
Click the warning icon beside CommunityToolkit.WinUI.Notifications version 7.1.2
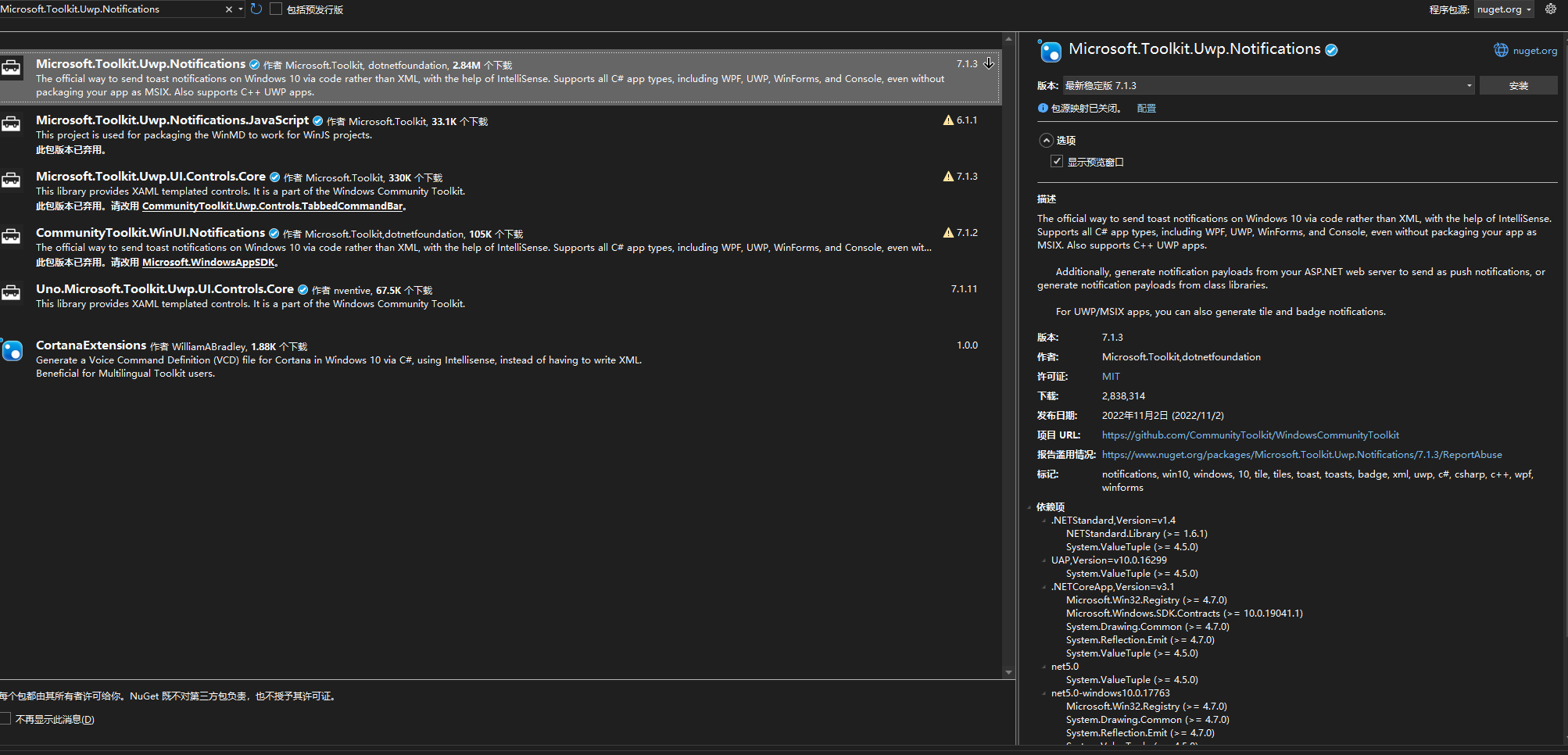point(948,233)
